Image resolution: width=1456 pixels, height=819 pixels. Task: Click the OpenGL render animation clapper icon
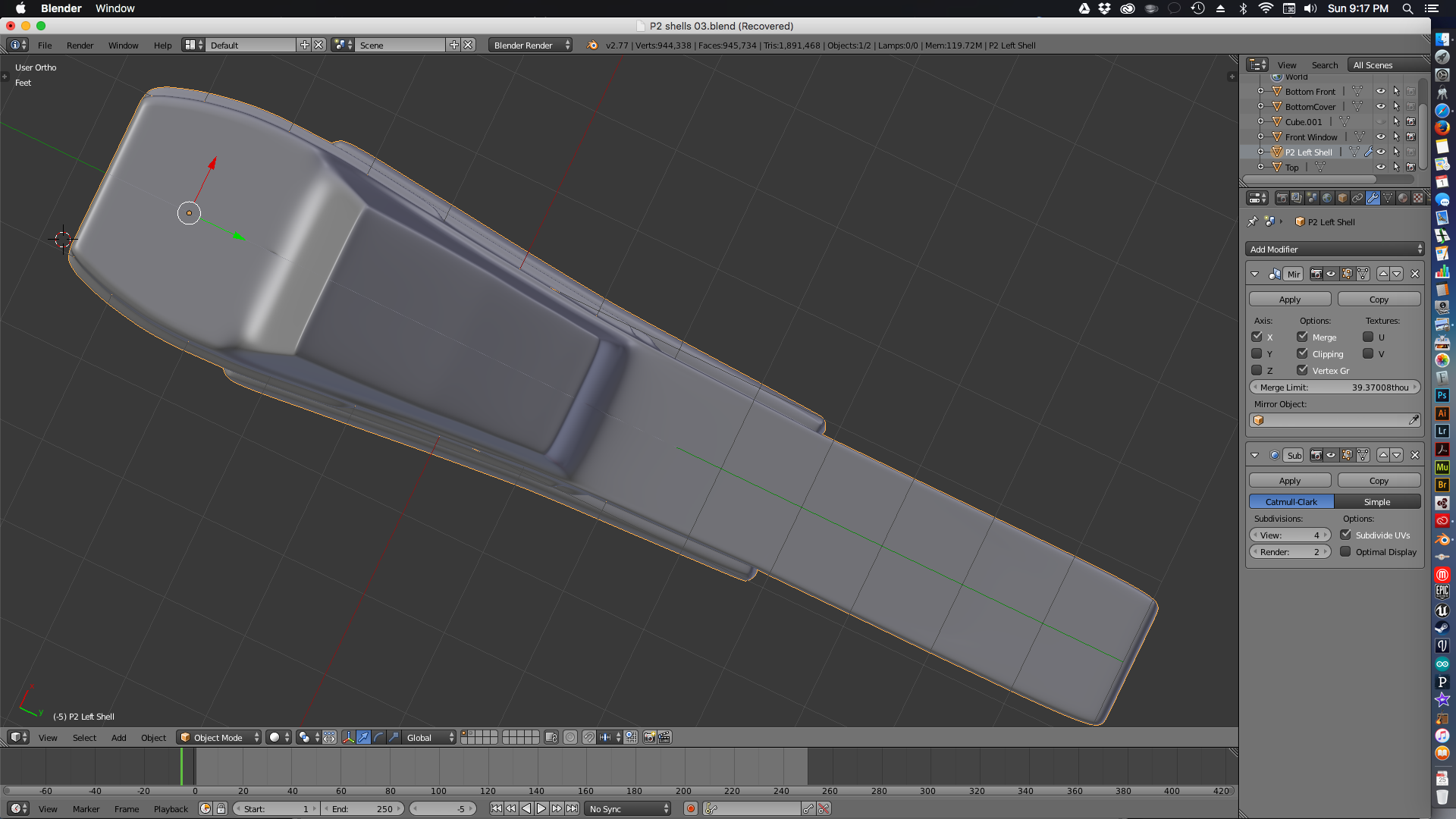pos(664,737)
